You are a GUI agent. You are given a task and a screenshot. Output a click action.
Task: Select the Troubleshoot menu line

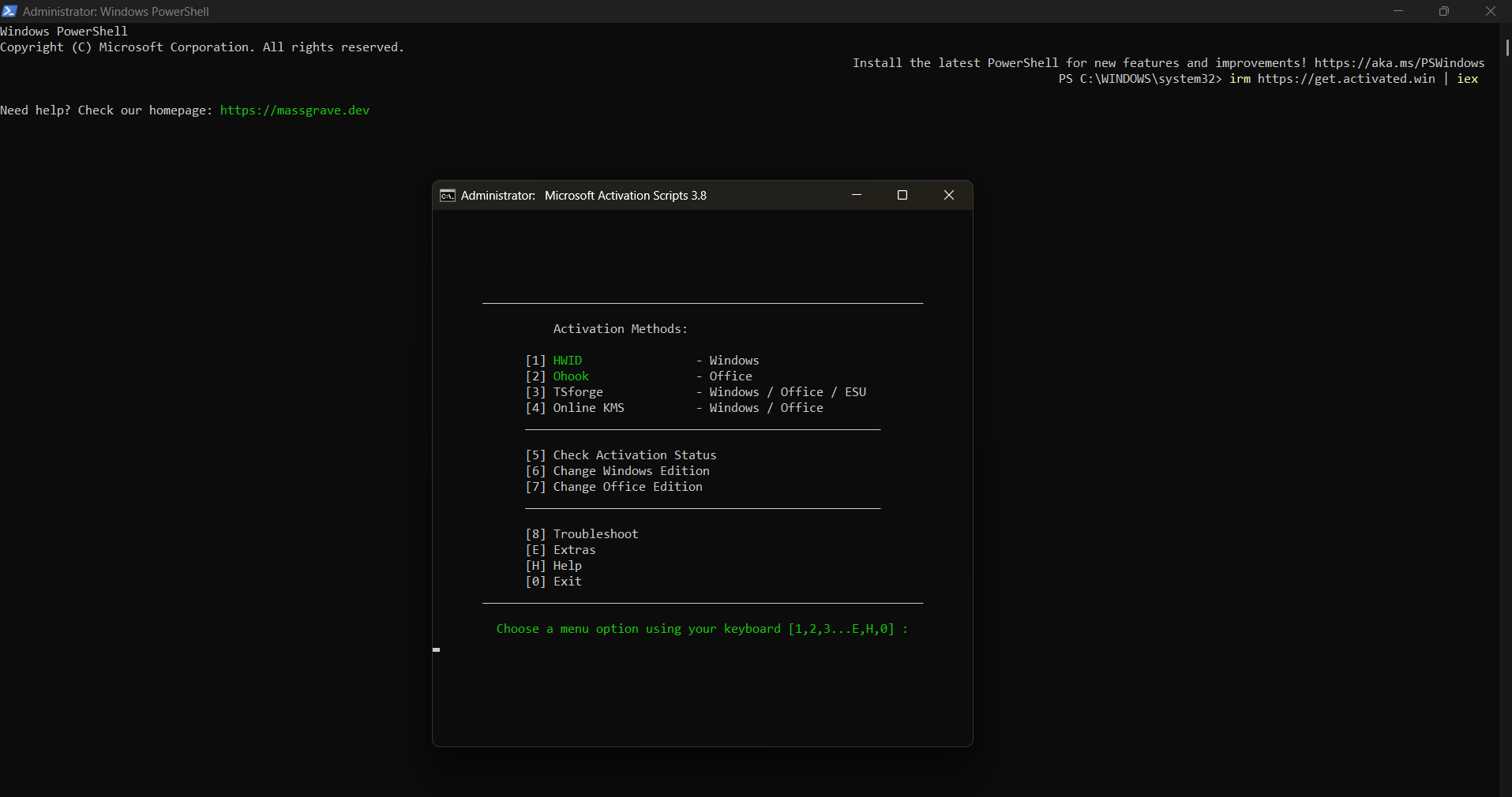point(595,534)
